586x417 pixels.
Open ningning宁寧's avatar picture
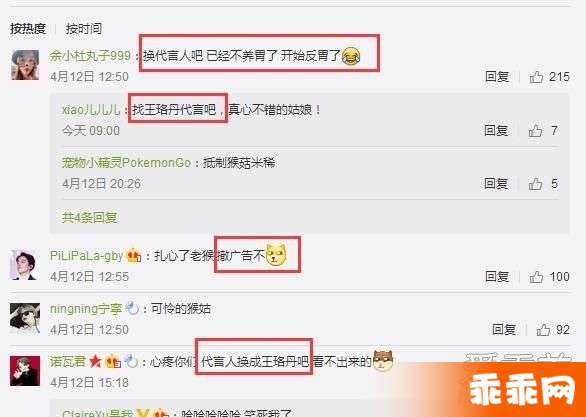(25, 318)
